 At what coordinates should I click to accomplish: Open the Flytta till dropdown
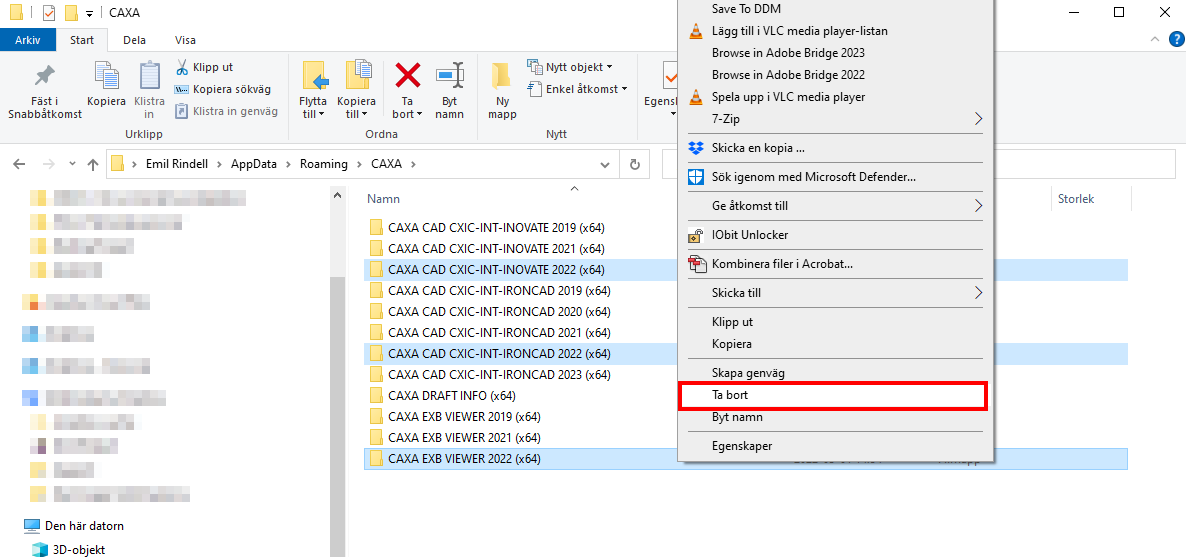pos(312,91)
